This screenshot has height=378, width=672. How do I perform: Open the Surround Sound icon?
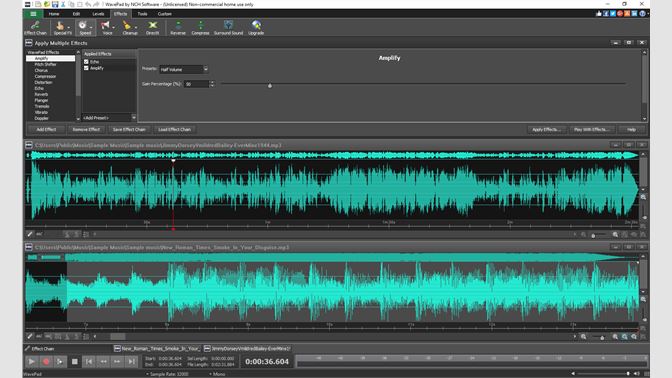coord(228,28)
